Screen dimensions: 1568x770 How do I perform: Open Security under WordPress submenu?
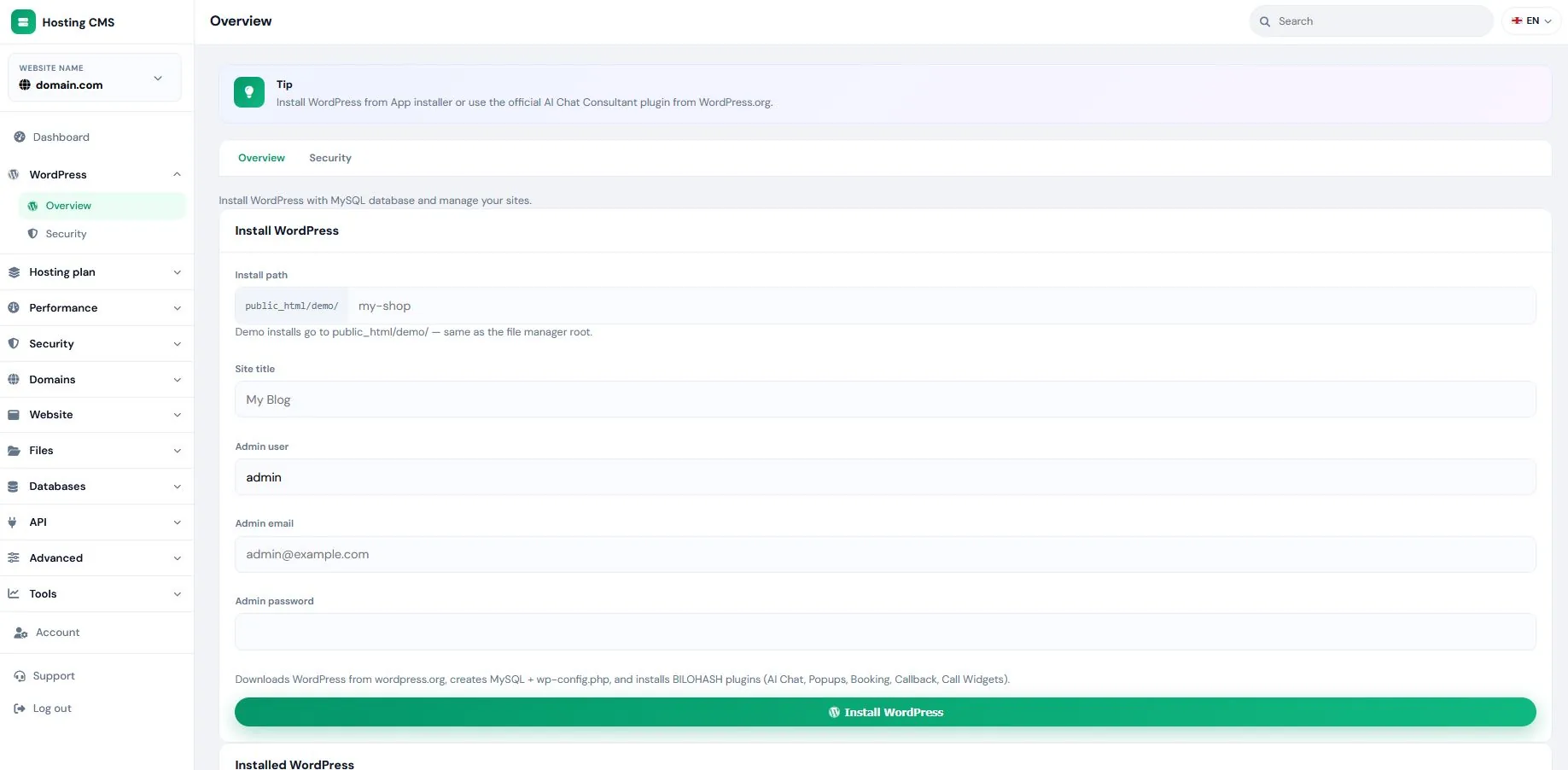(102, 234)
